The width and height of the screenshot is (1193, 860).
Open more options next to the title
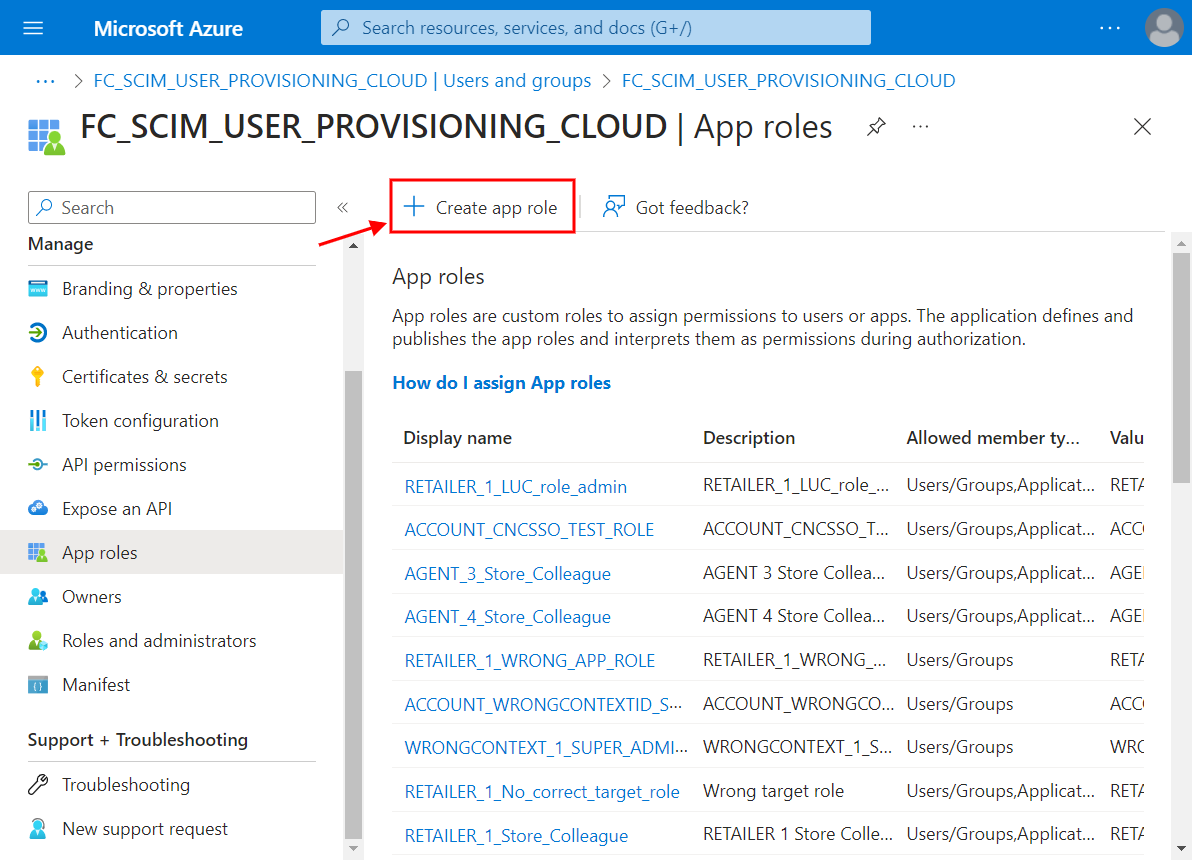[x=921, y=127]
